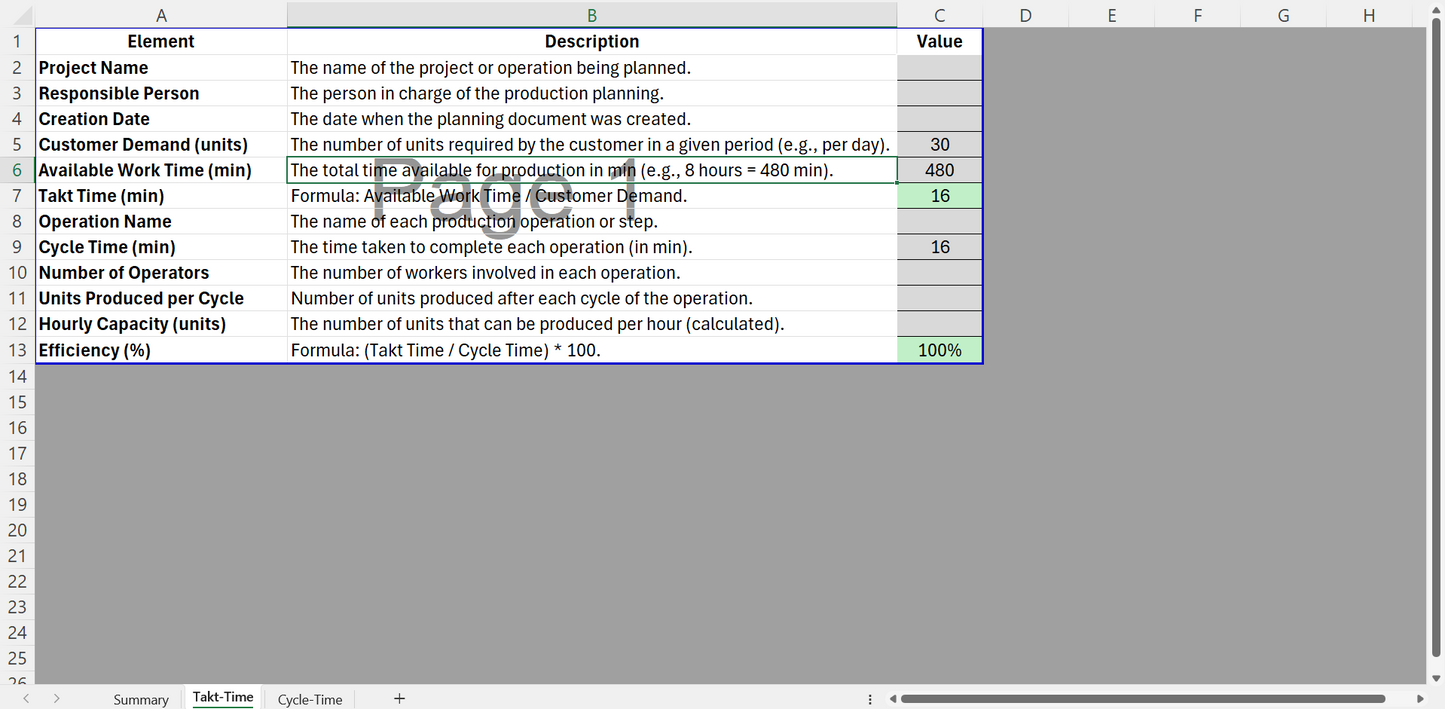Image resolution: width=1445 pixels, height=709 pixels.
Task: Select row 13 header
Action: coord(17,350)
